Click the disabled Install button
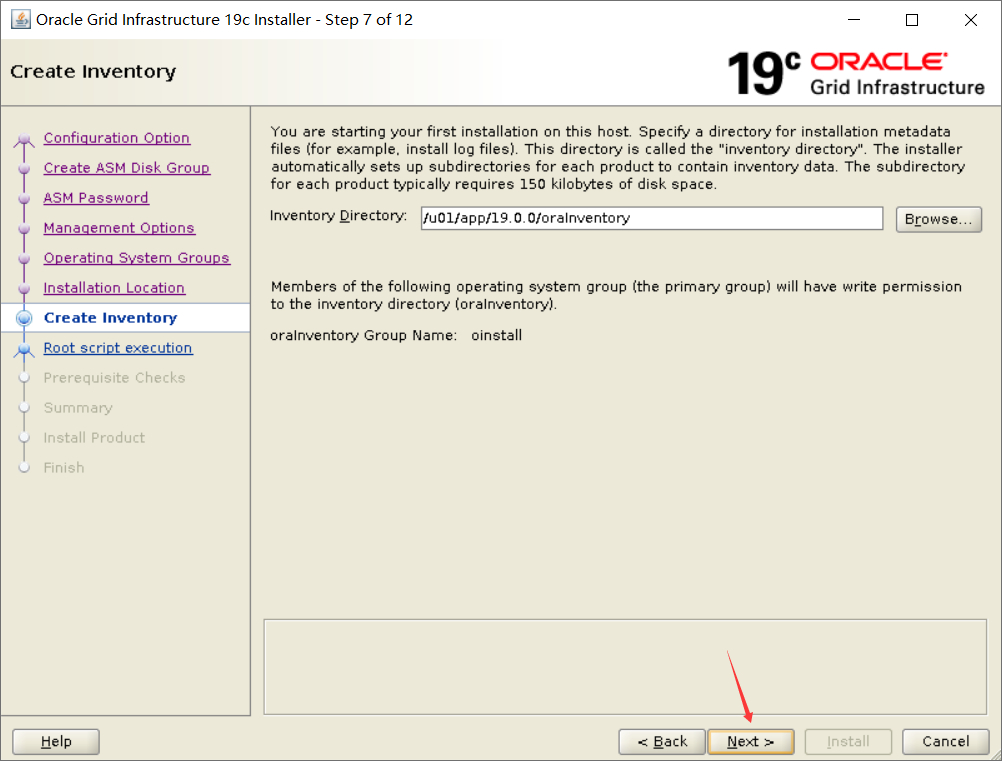The width and height of the screenshot is (1002, 761). point(848,742)
